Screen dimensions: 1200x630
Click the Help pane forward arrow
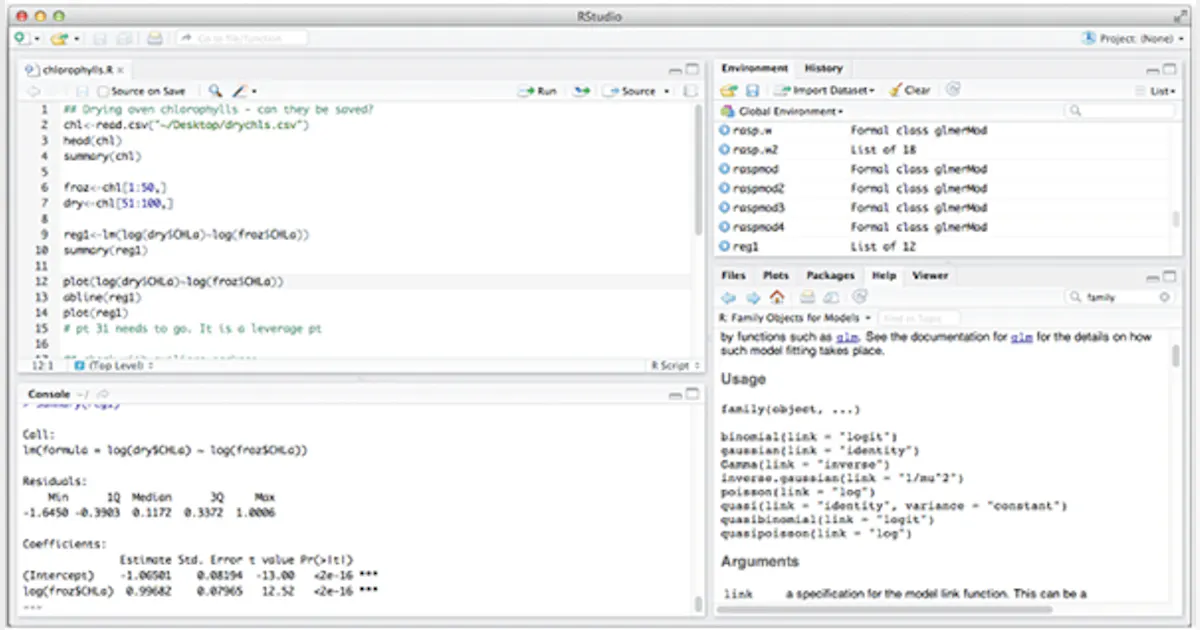(753, 297)
